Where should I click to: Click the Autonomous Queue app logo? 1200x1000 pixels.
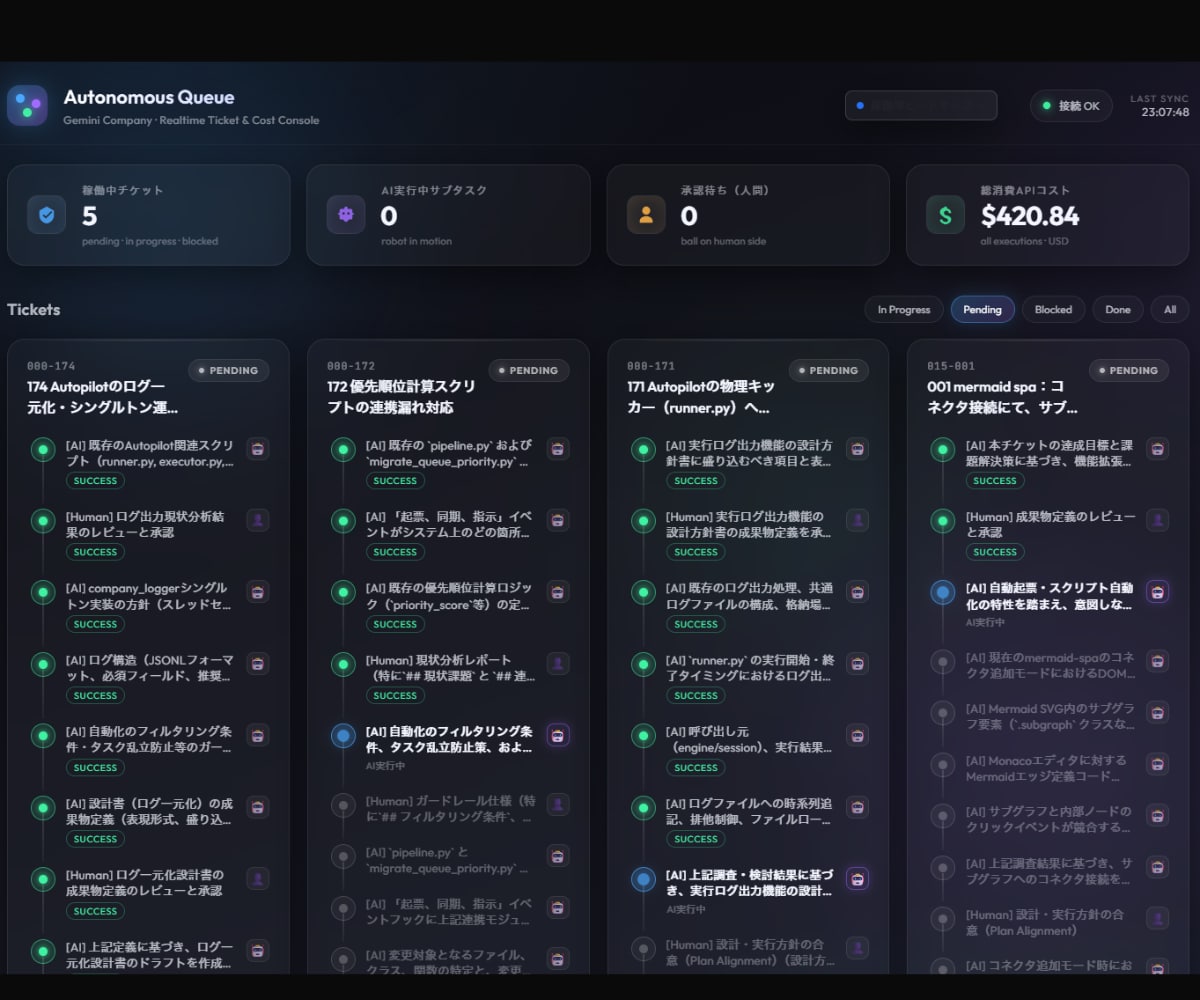(27, 105)
